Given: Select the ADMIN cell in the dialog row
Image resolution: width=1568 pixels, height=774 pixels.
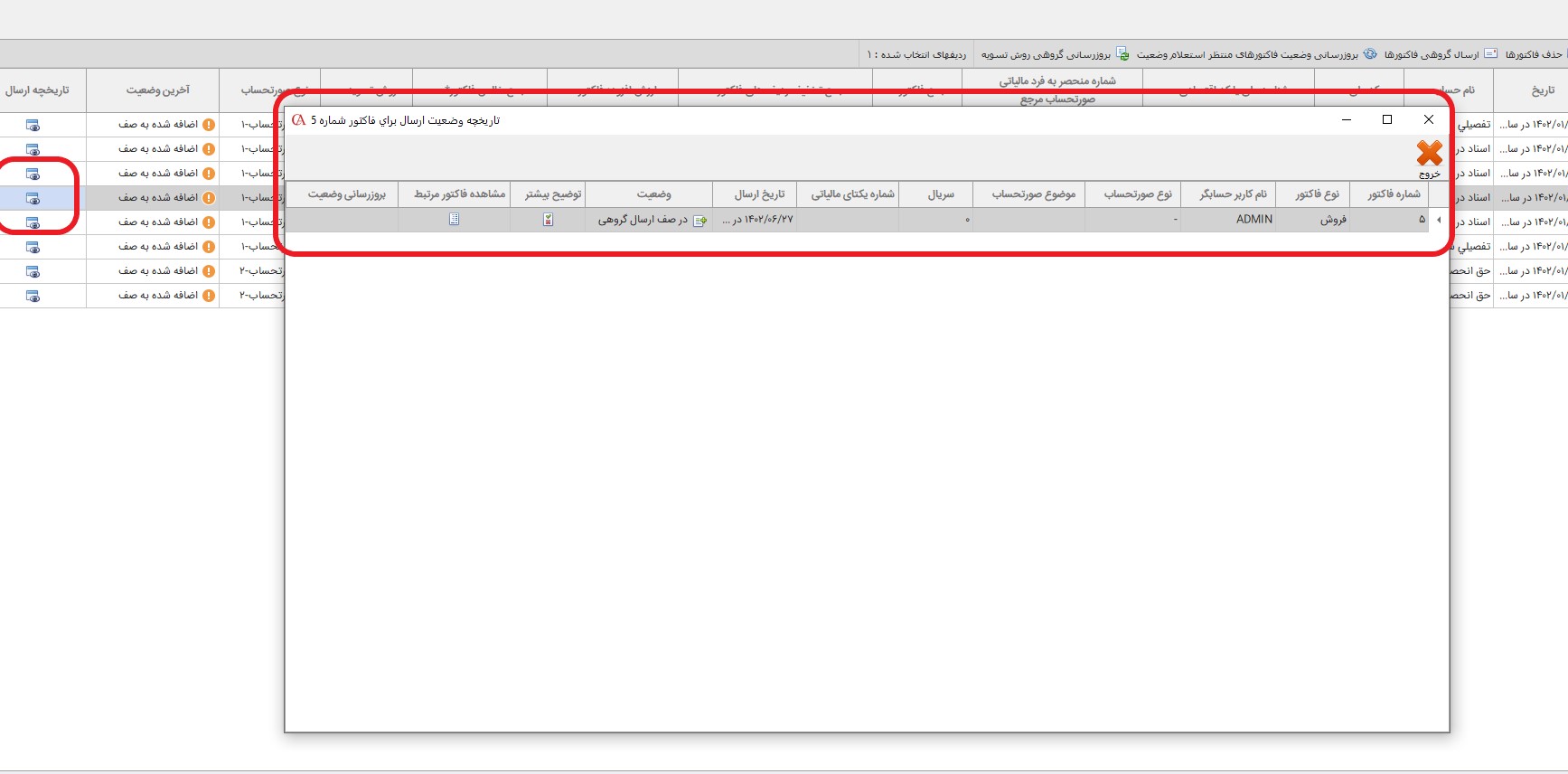Looking at the screenshot, I should (1253, 220).
